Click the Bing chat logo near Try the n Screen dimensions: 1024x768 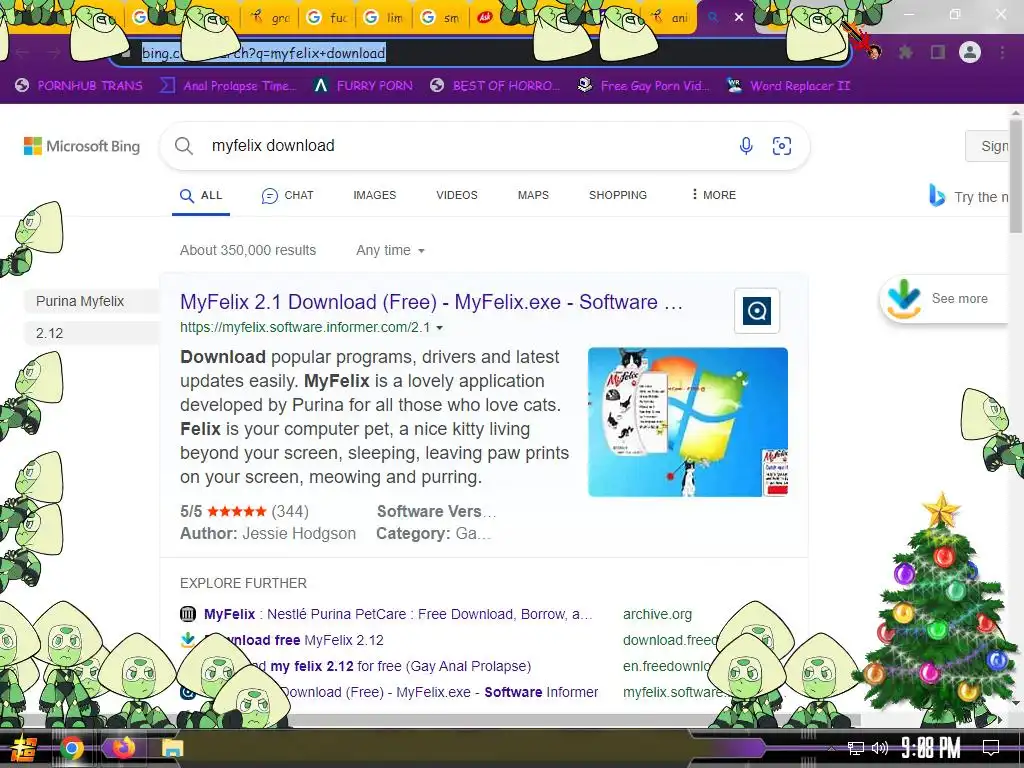937,195
